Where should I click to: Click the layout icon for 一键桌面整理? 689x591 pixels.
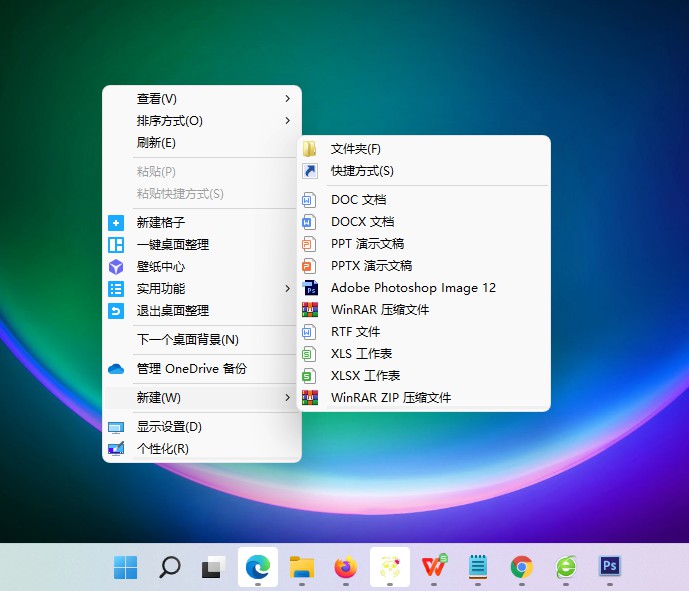coord(116,245)
